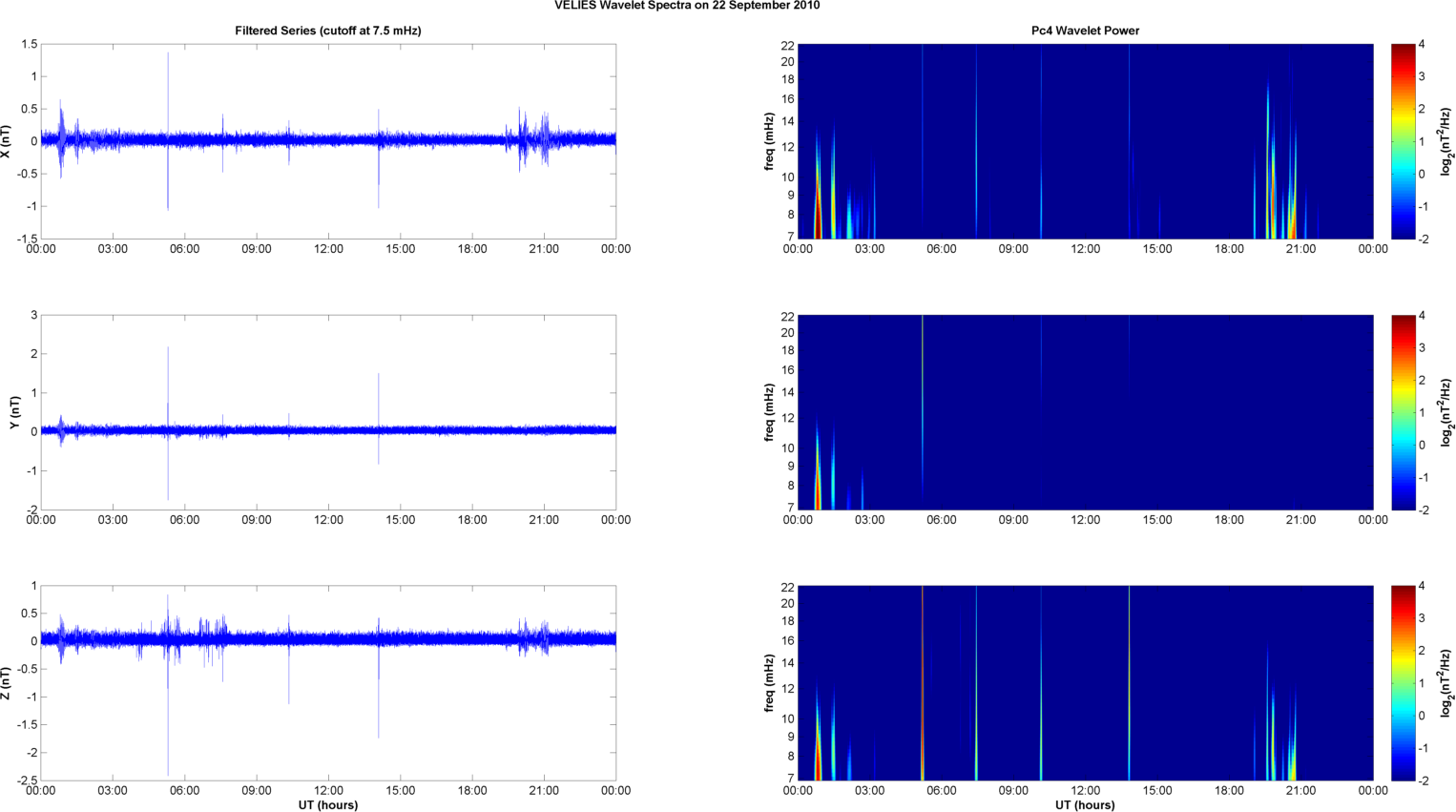Select the 'Pc4 Wavelet Power' heading
This screenshot has width=1456, height=812.
[x=1085, y=31]
